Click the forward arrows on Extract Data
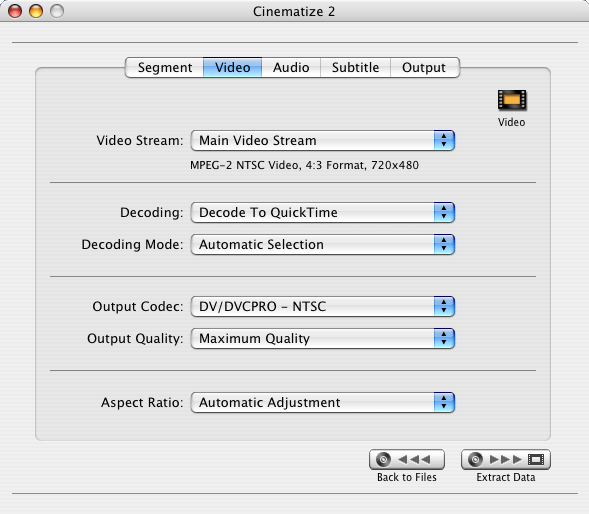This screenshot has width=589, height=514. pos(506,459)
